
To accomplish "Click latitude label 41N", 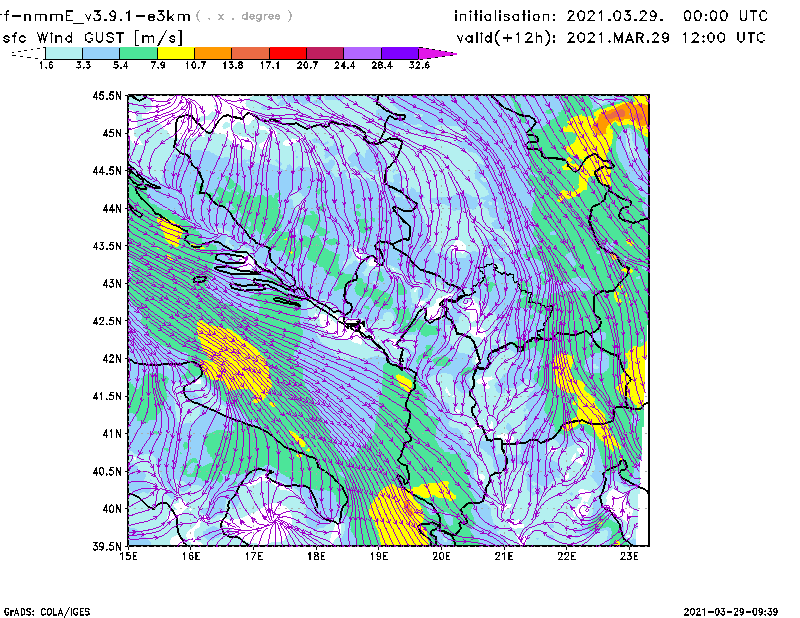I will [x=112, y=434].
